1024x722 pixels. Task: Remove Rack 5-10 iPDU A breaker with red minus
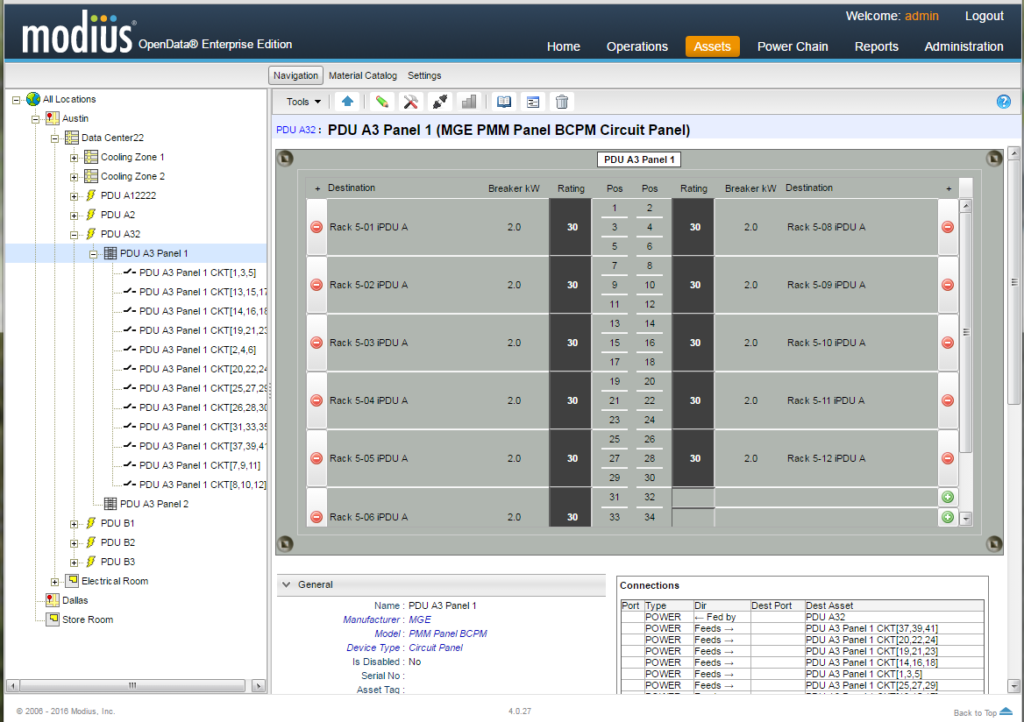point(948,343)
